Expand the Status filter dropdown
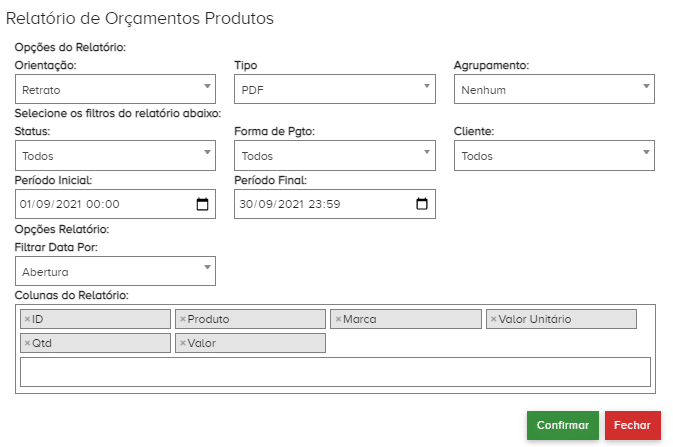 click(115, 155)
